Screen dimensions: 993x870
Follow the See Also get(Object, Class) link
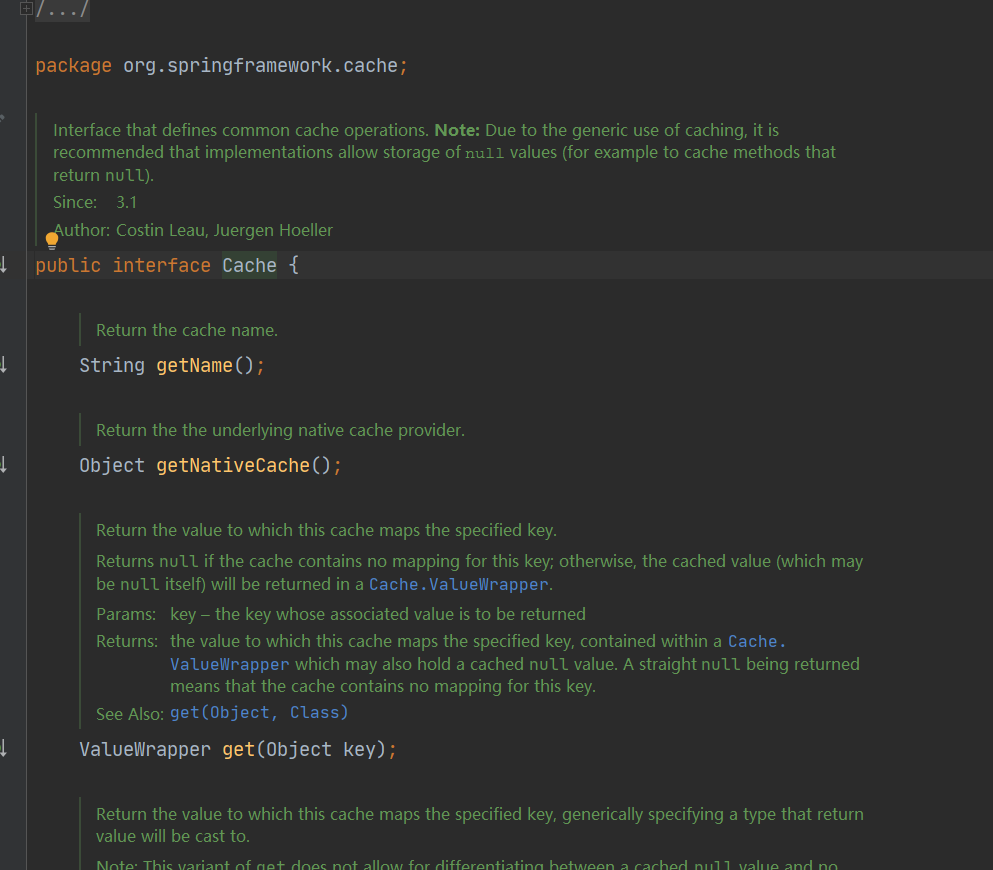point(259,713)
